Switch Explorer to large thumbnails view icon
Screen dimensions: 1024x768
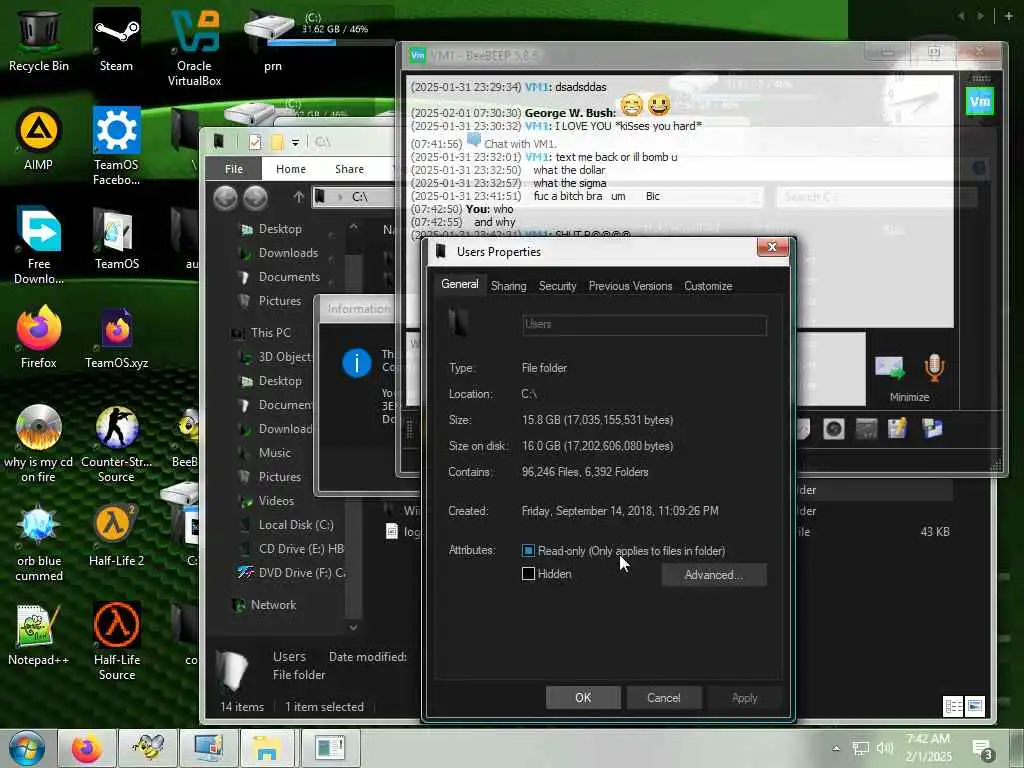(x=974, y=706)
